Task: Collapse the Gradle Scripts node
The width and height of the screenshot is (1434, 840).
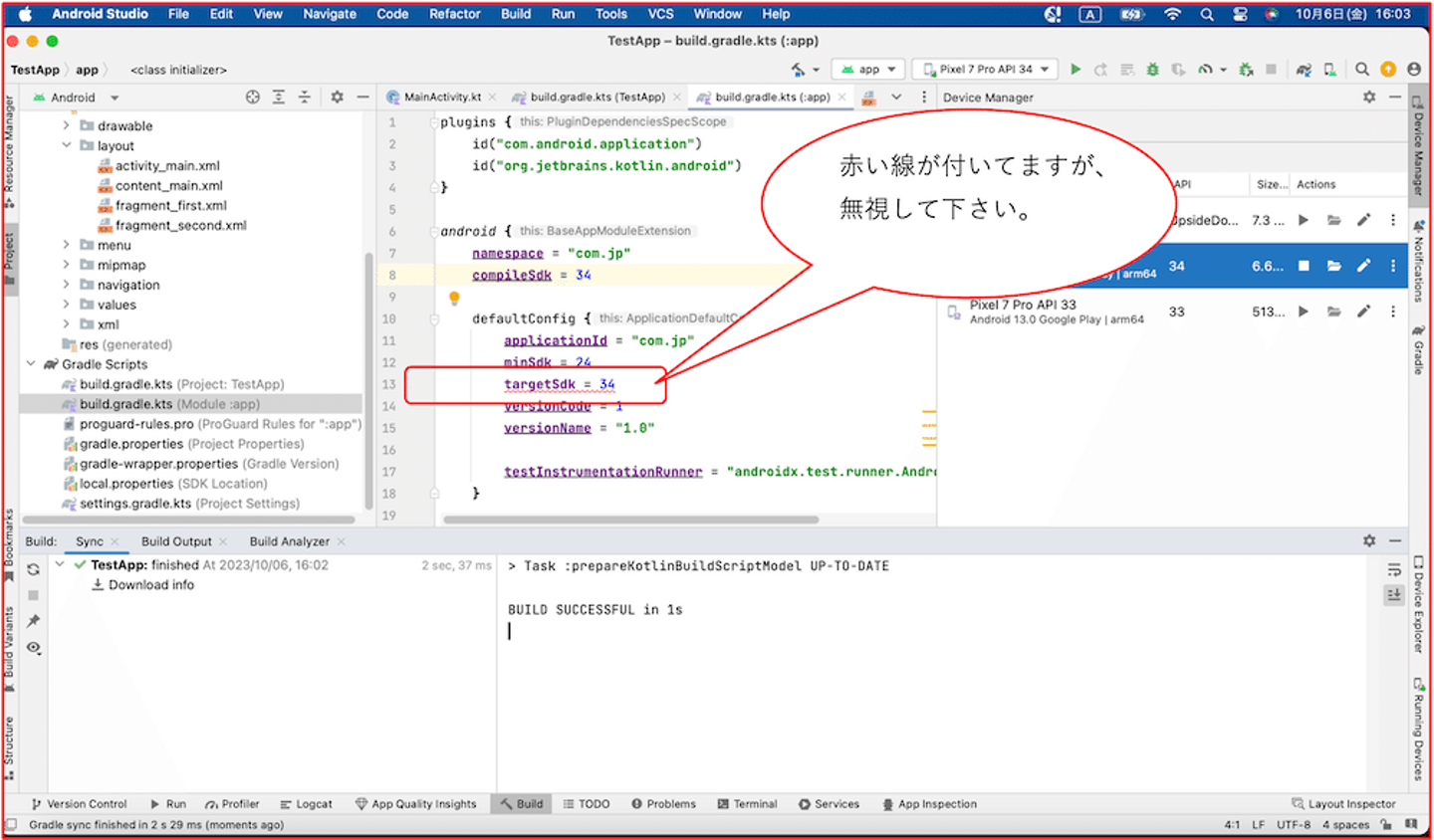Action: point(32,364)
